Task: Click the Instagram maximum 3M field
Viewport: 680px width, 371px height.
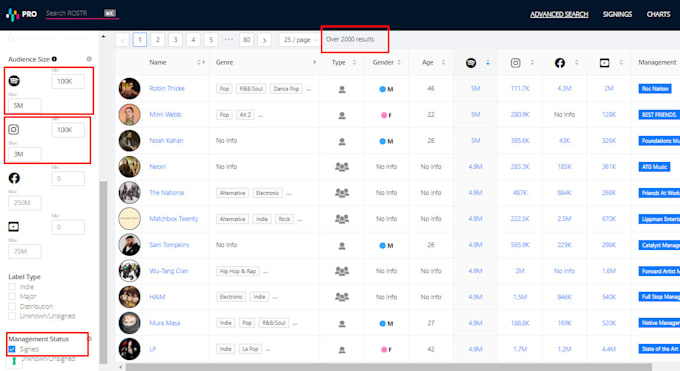Action: (25, 154)
